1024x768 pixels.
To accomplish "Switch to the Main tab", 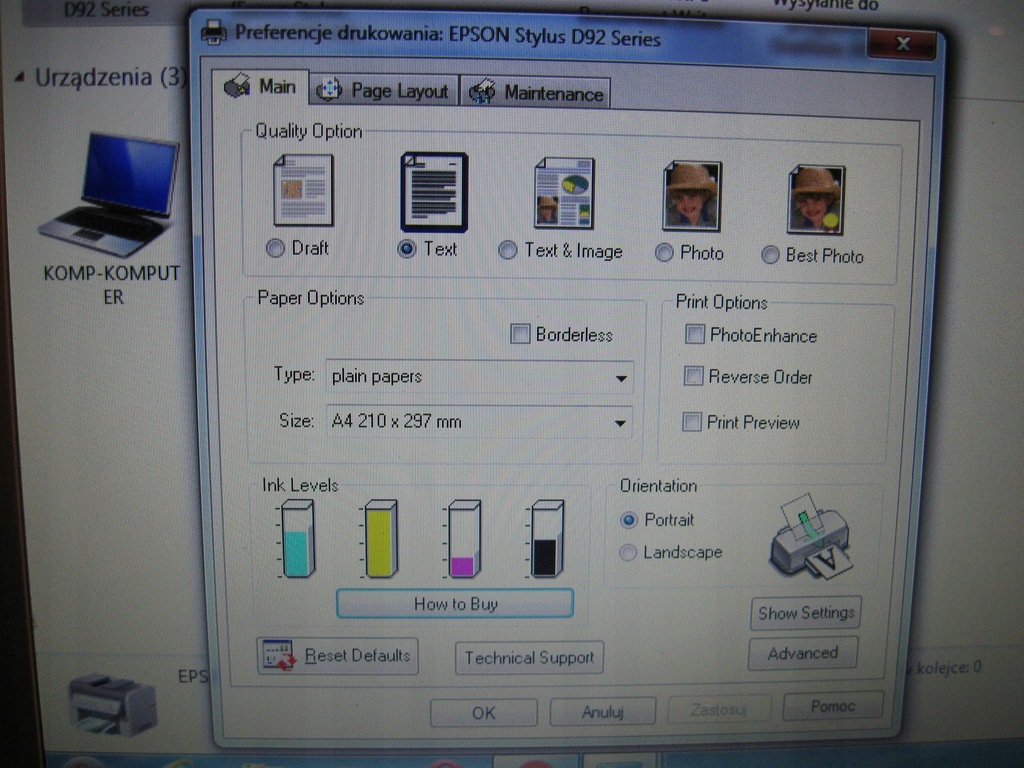I will point(261,87).
